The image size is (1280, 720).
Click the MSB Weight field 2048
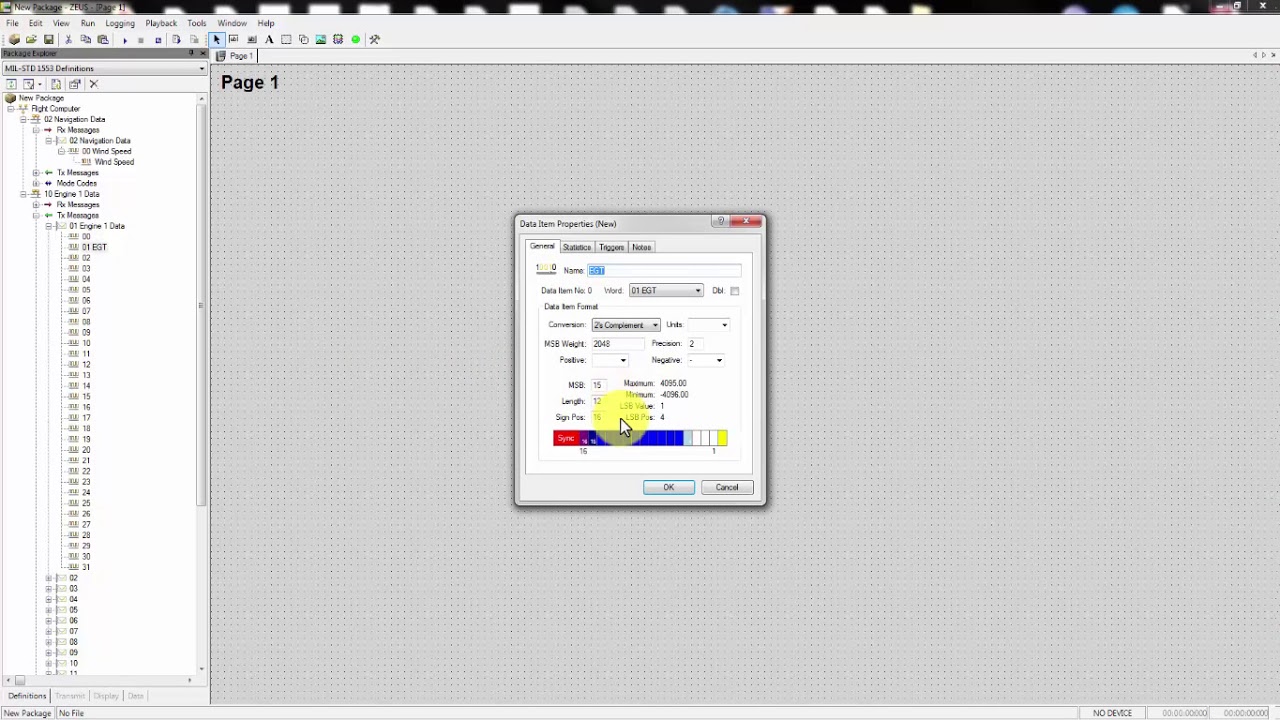(616, 344)
